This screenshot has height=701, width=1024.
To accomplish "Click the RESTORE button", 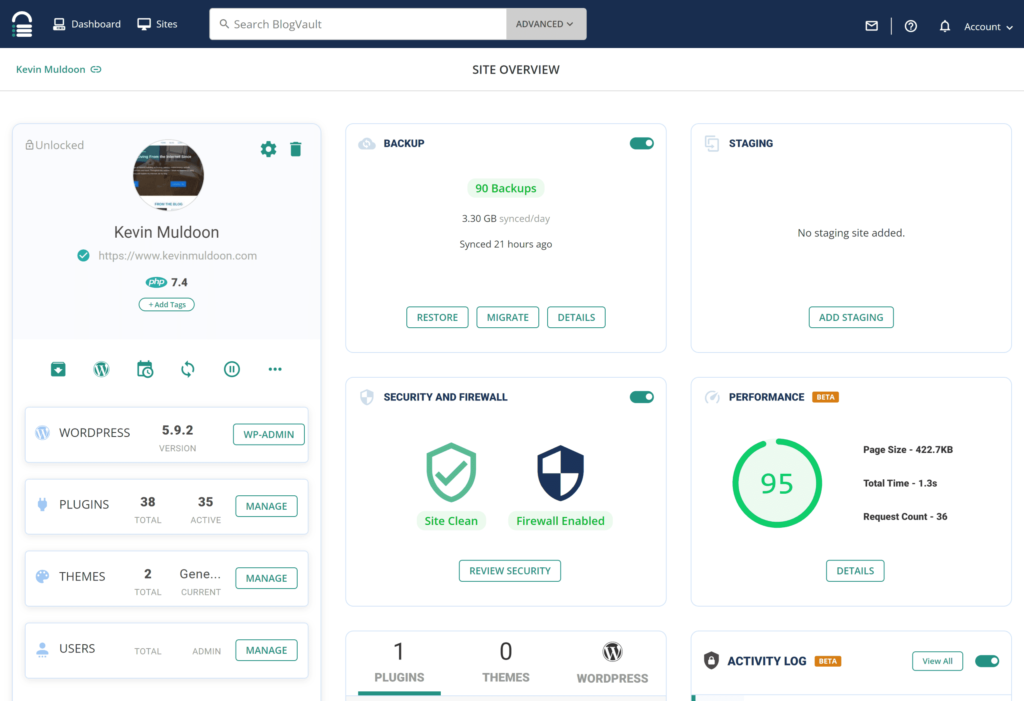I will [x=438, y=318].
